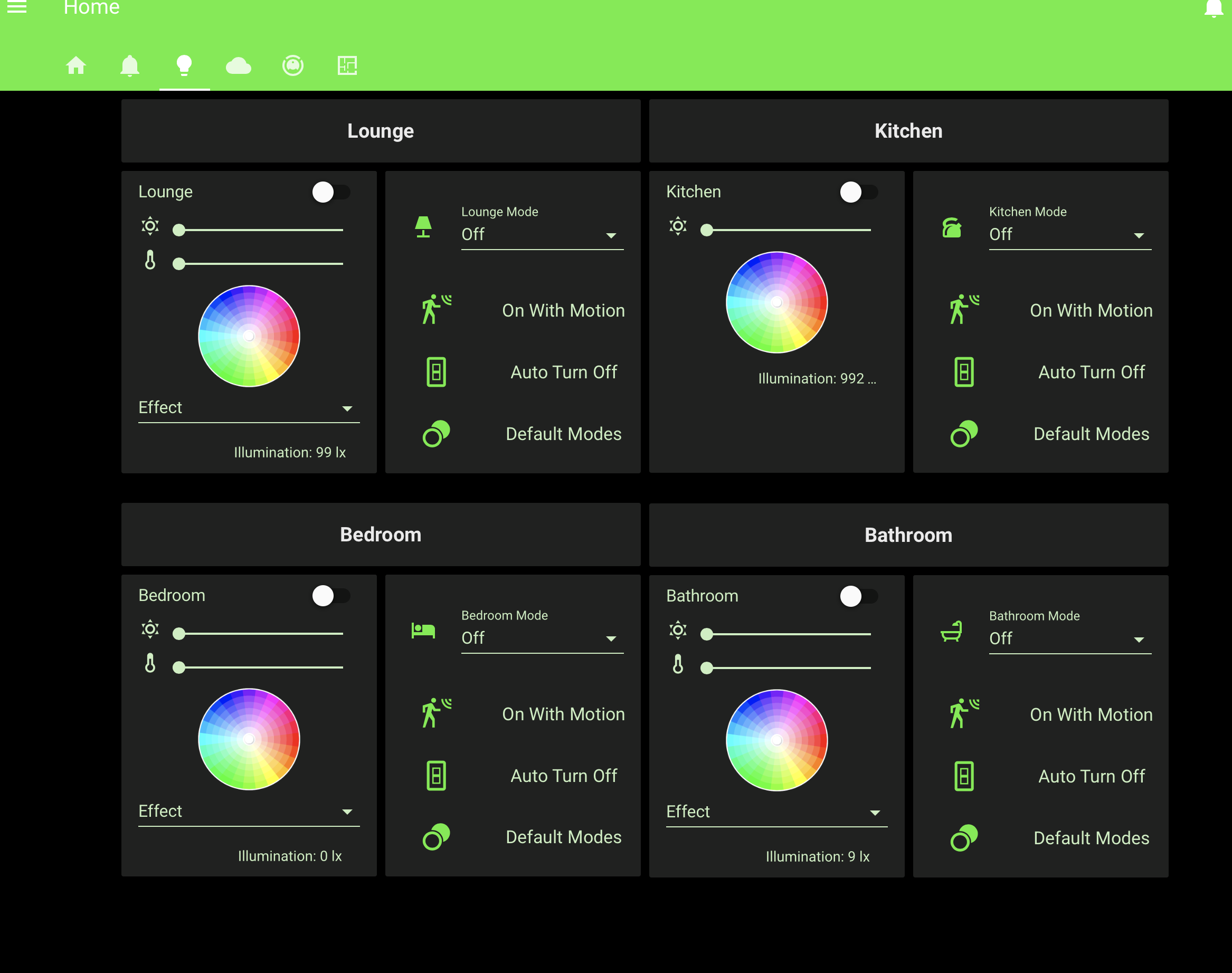Image resolution: width=1232 pixels, height=973 pixels.
Task: Open the Bedroom Effect dropdown
Action: (249, 811)
